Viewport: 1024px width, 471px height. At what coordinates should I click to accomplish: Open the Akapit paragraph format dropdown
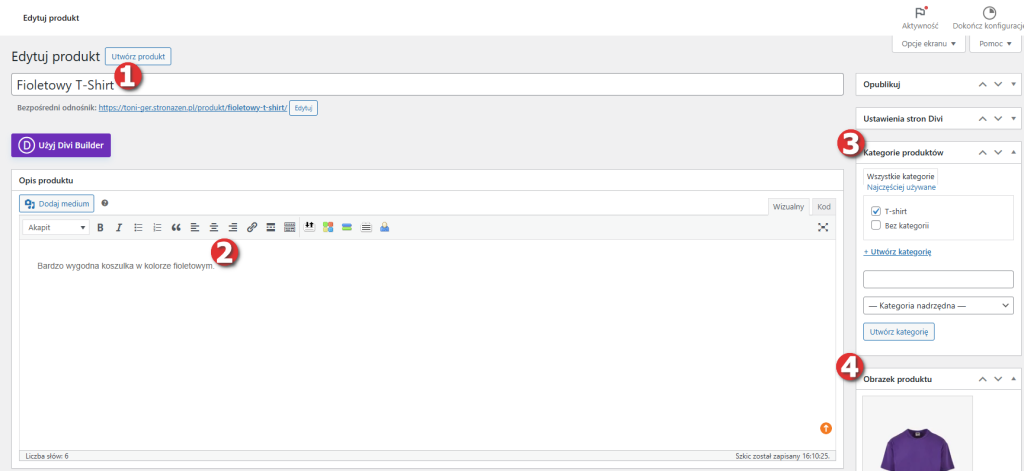click(57, 228)
